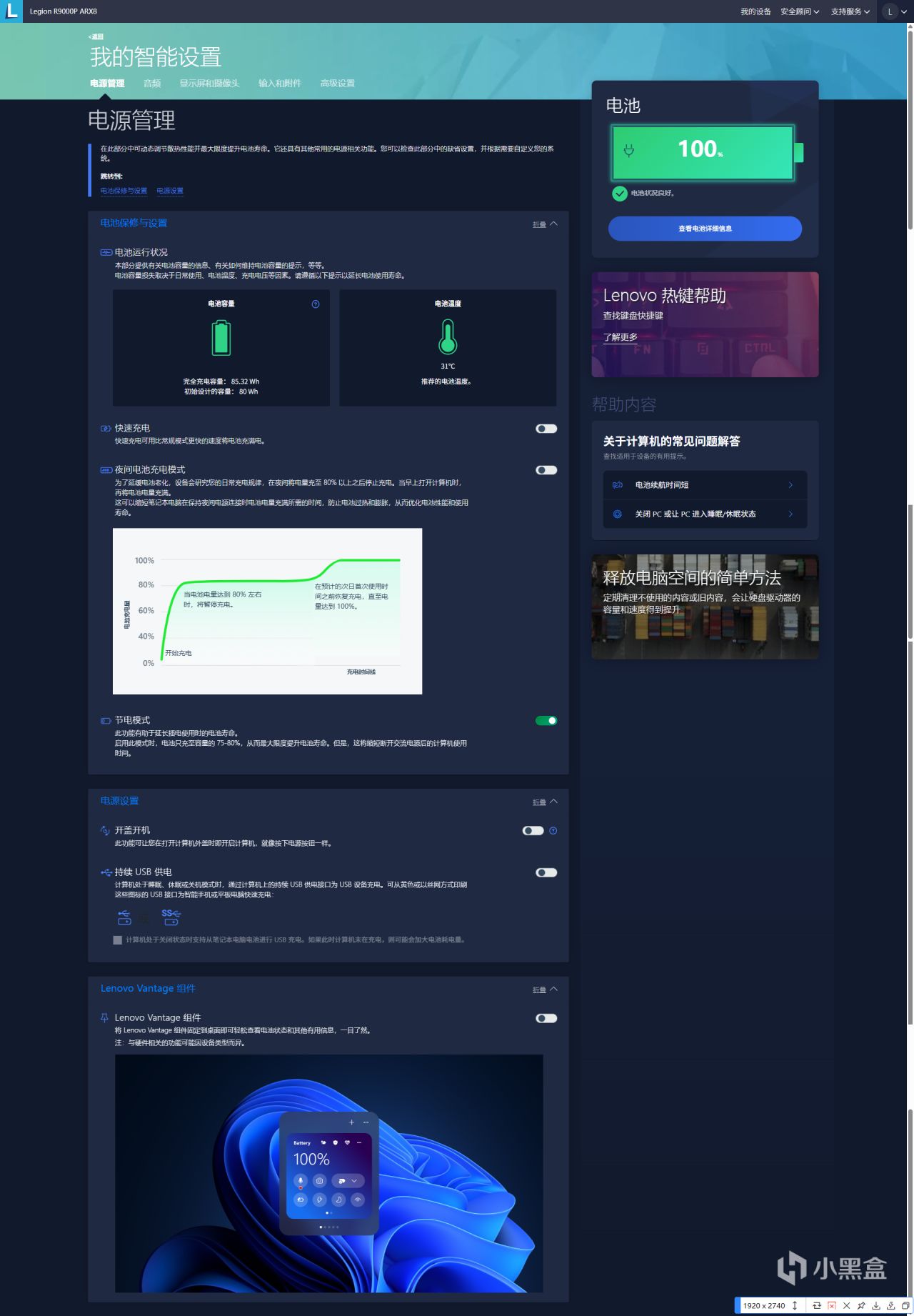
Task: Click the plug icon in the battery gauge
Action: point(629,150)
